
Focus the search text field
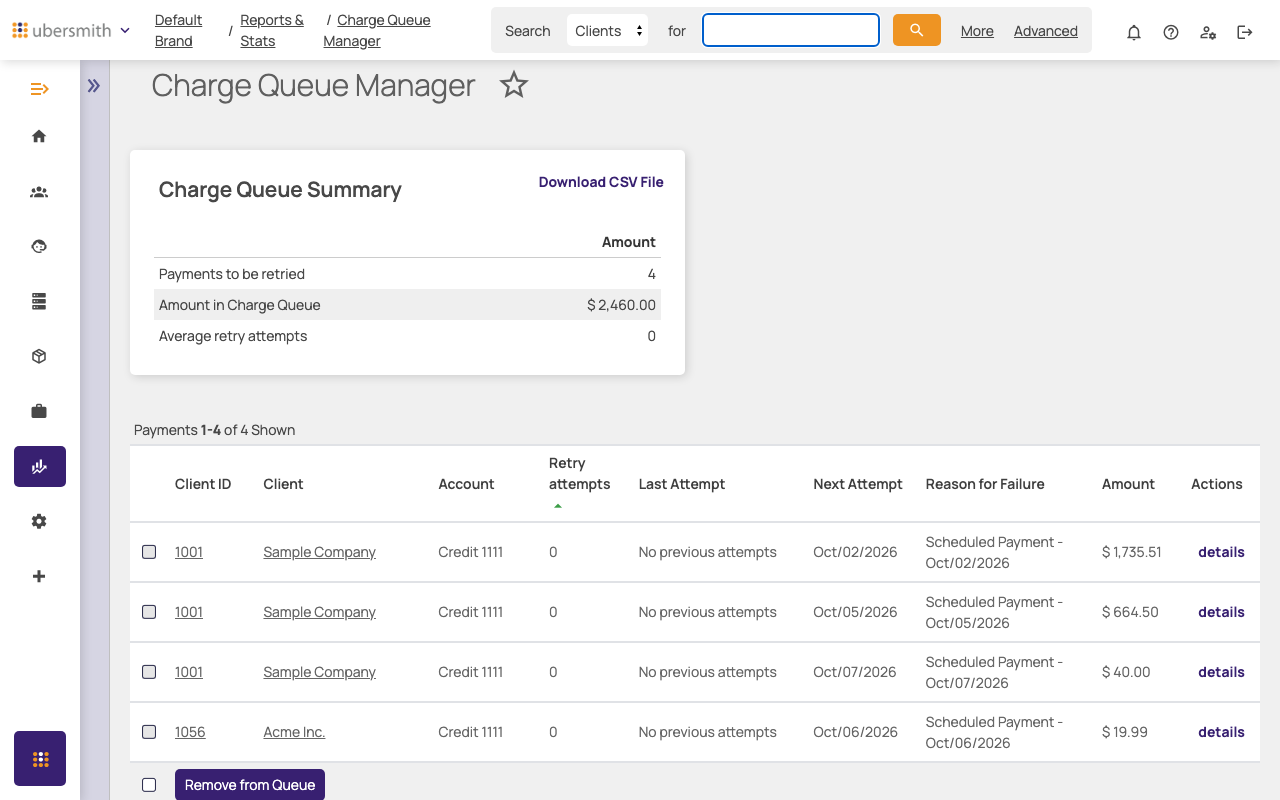pos(791,30)
